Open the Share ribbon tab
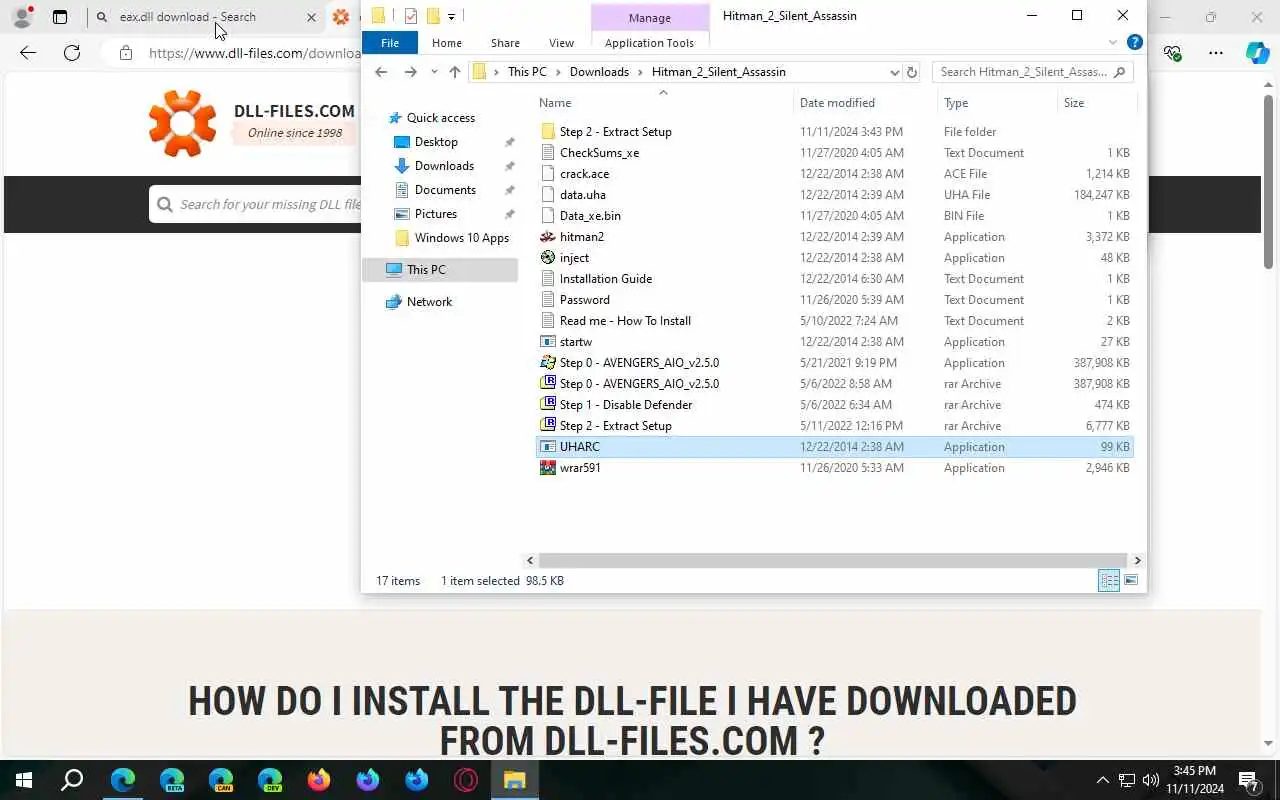 tap(505, 43)
